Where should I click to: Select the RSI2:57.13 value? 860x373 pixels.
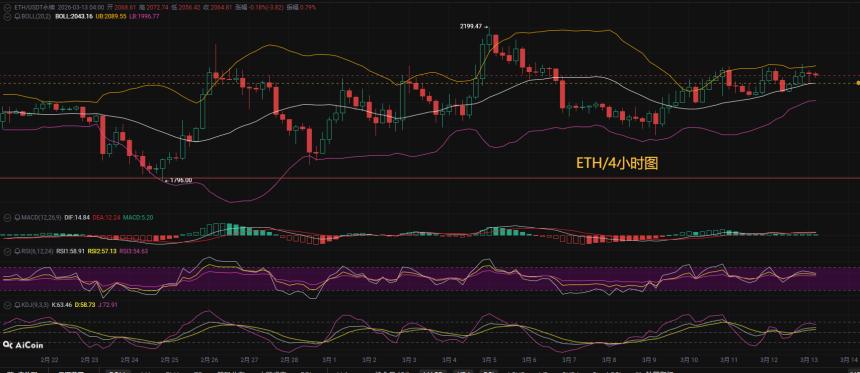[102, 251]
